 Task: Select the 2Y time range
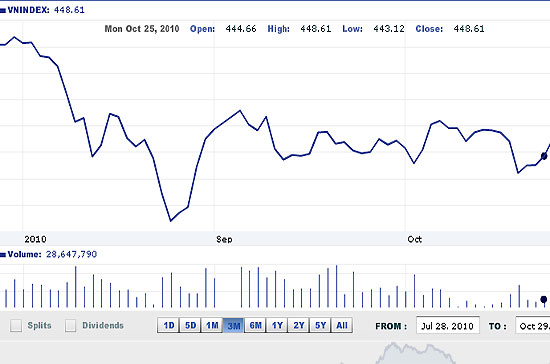[299, 325]
